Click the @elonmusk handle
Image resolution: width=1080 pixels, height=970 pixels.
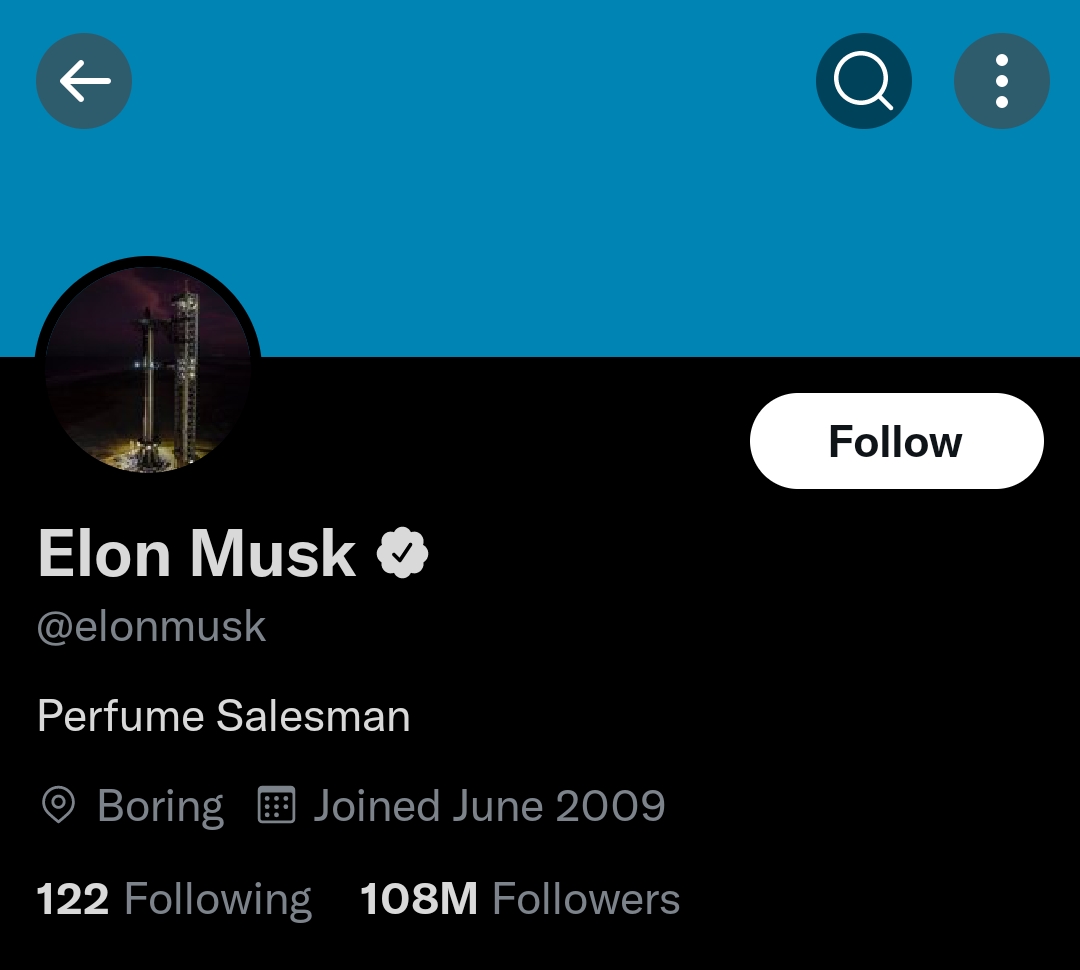(x=151, y=624)
